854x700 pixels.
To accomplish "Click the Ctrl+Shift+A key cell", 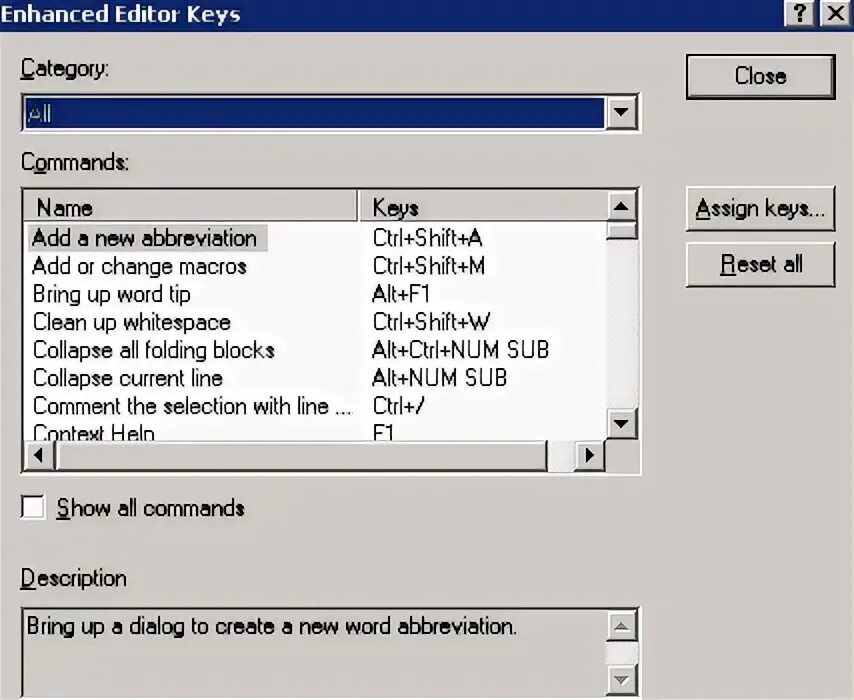I will click(x=428, y=238).
